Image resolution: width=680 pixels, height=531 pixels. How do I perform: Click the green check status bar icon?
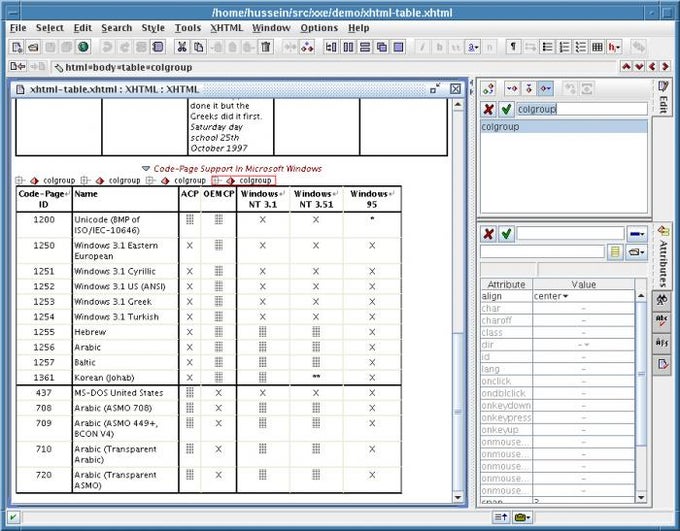coord(13,517)
